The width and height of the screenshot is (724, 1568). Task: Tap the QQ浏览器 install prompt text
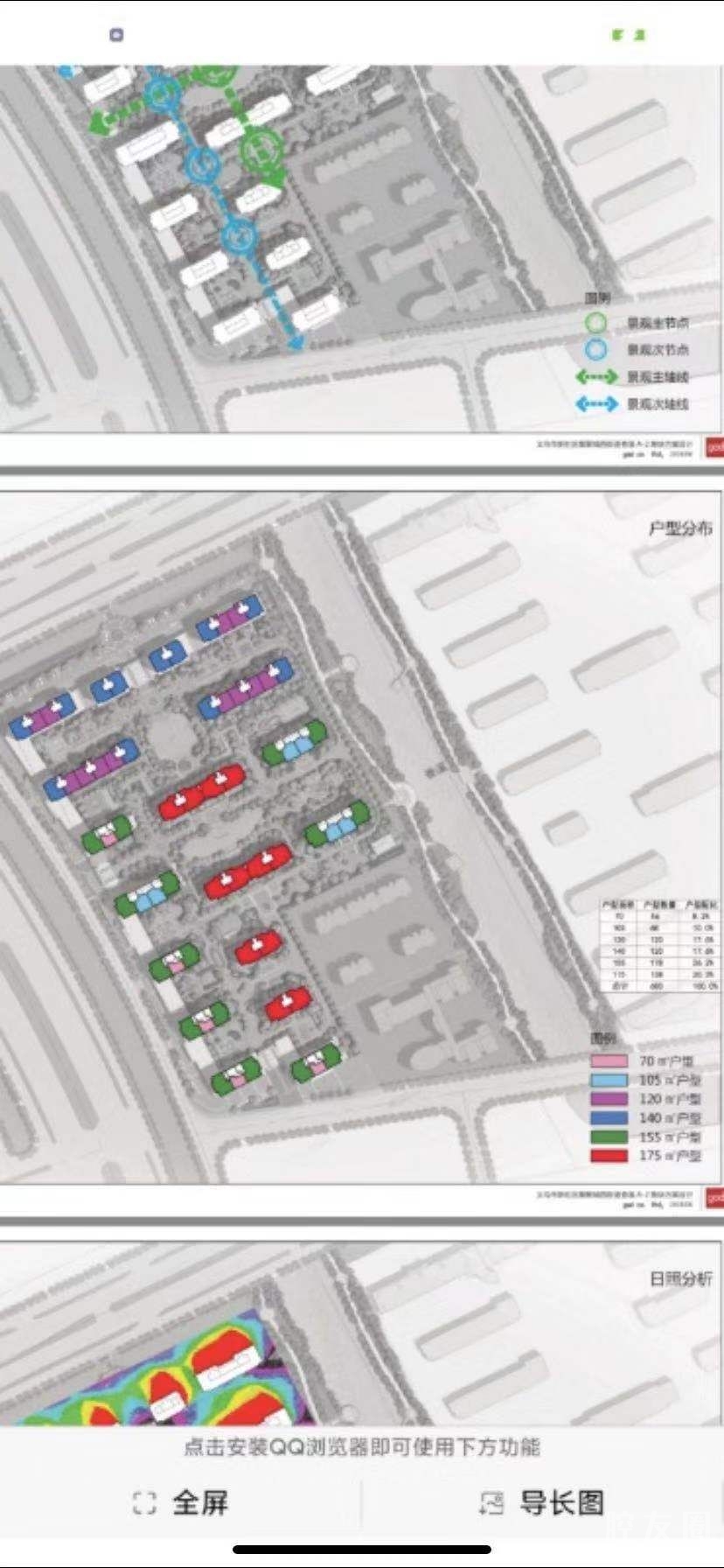(x=361, y=1446)
